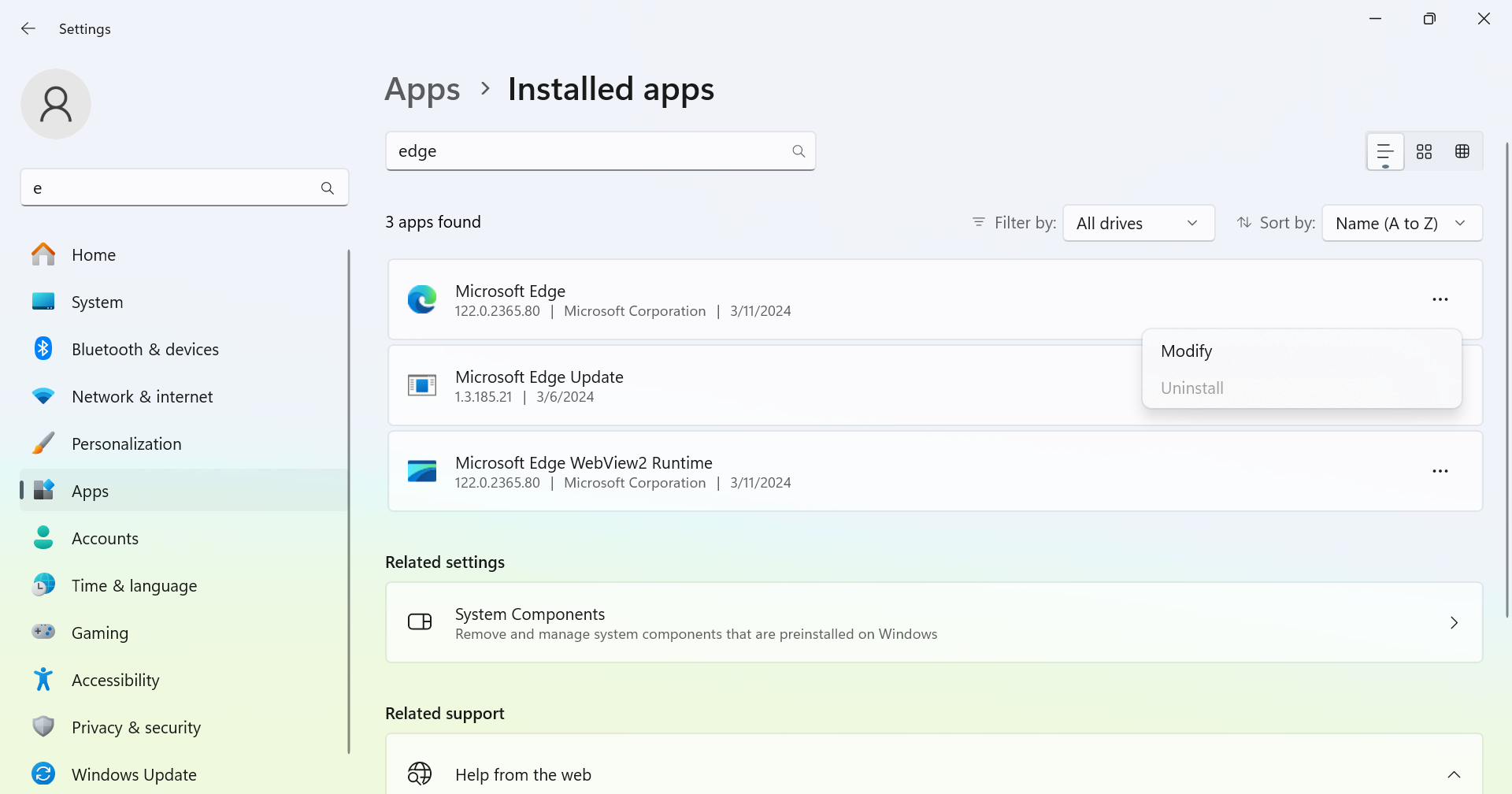Focus the installed apps search field containing edge

click(x=600, y=151)
